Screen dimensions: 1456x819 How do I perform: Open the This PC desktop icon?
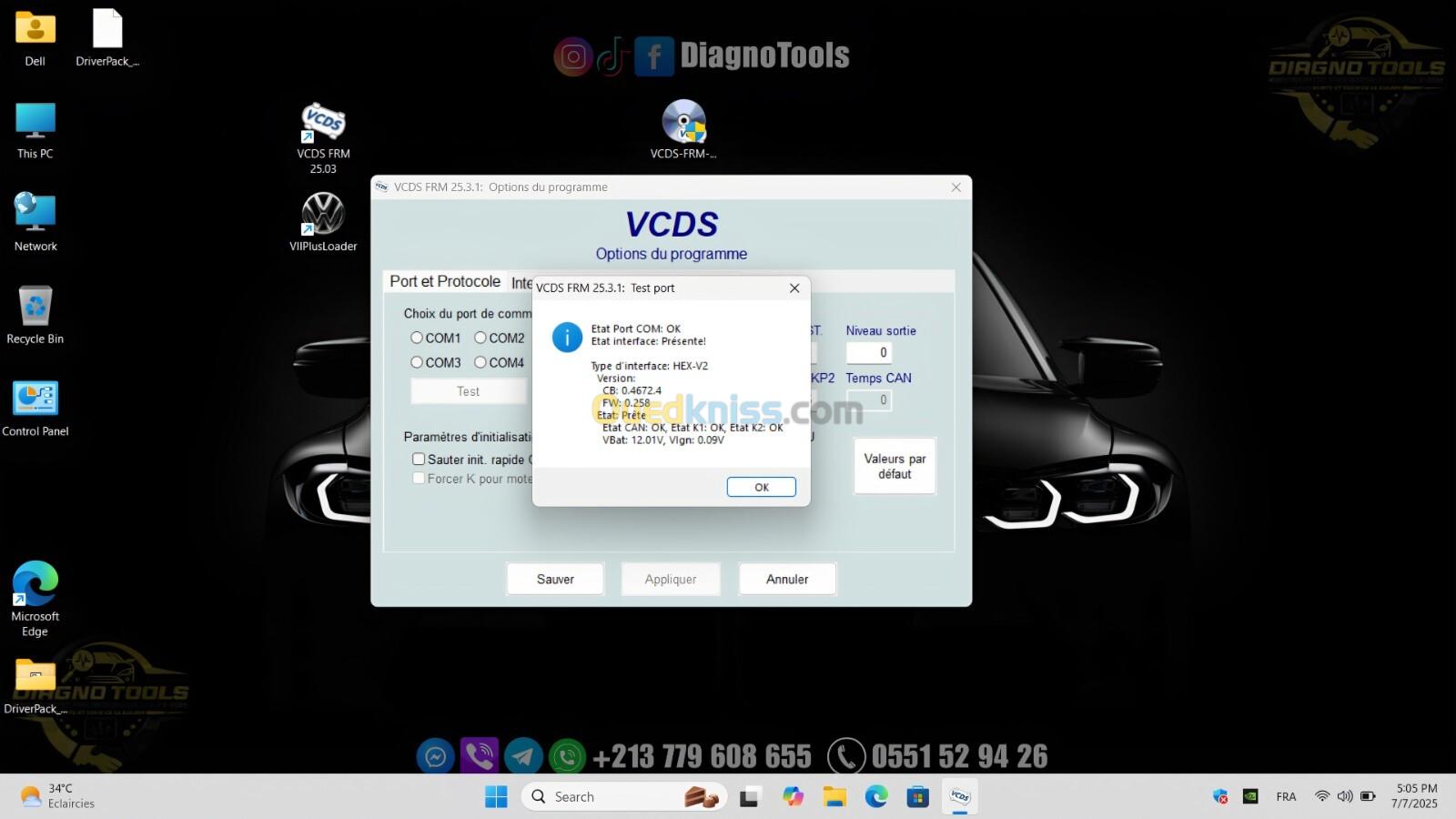click(x=35, y=124)
